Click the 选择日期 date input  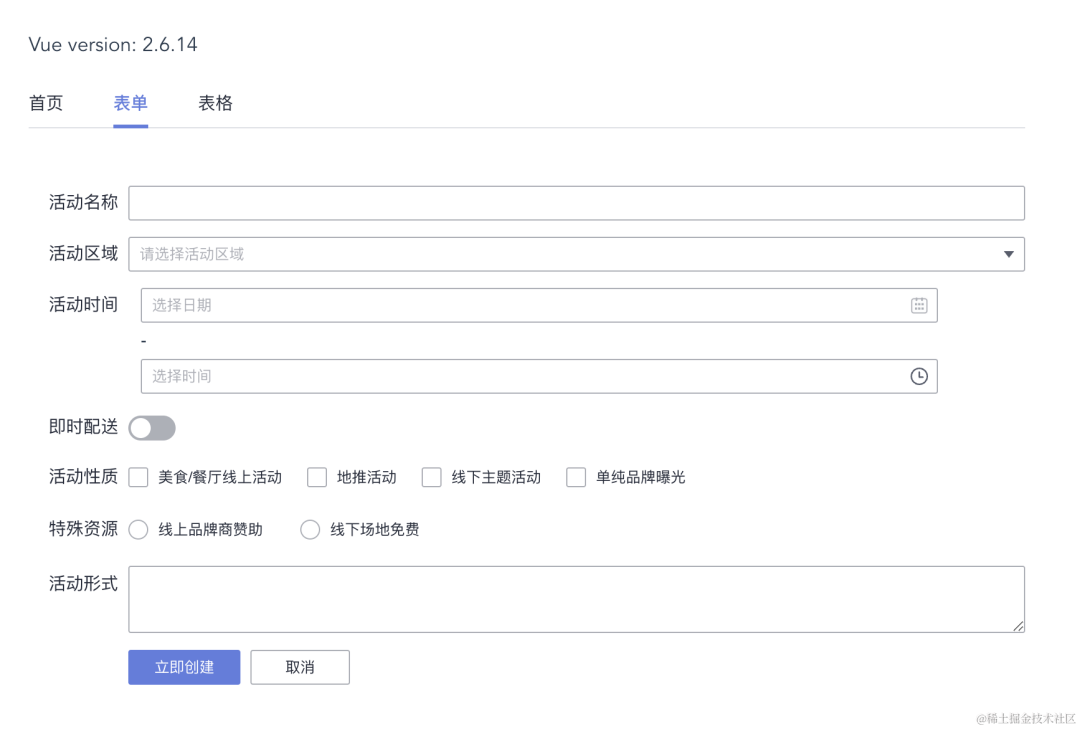coord(539,305)
